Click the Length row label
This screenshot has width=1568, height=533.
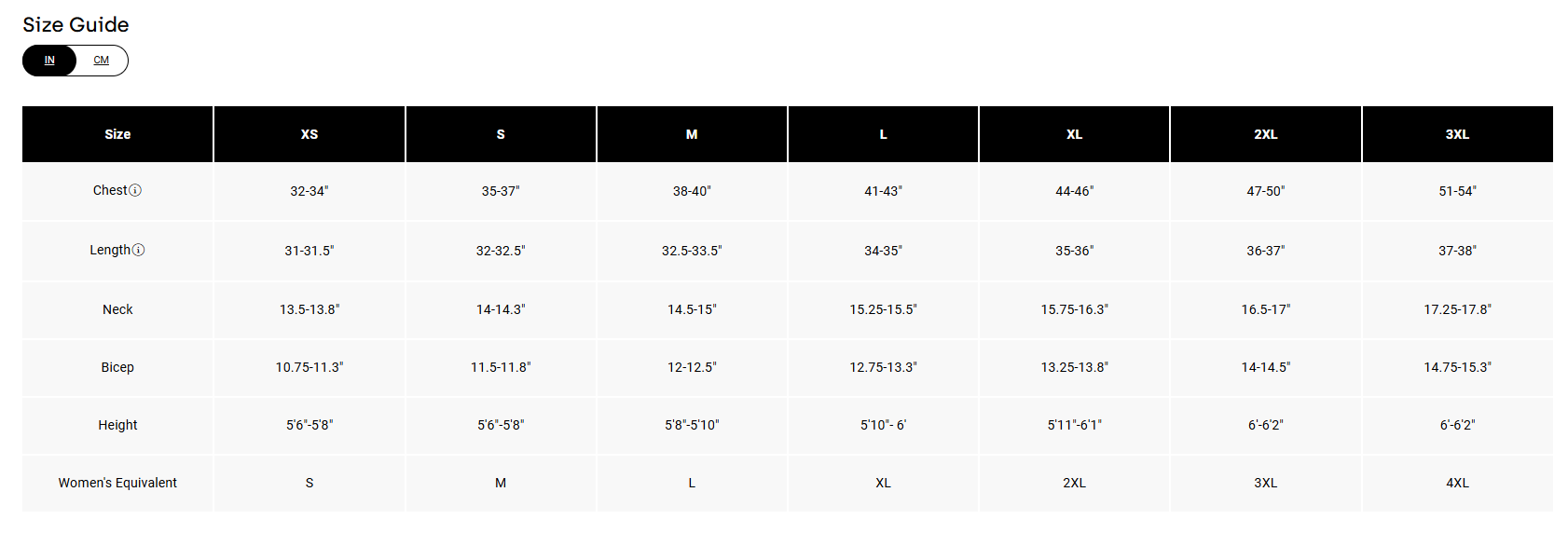coord(110,250)
